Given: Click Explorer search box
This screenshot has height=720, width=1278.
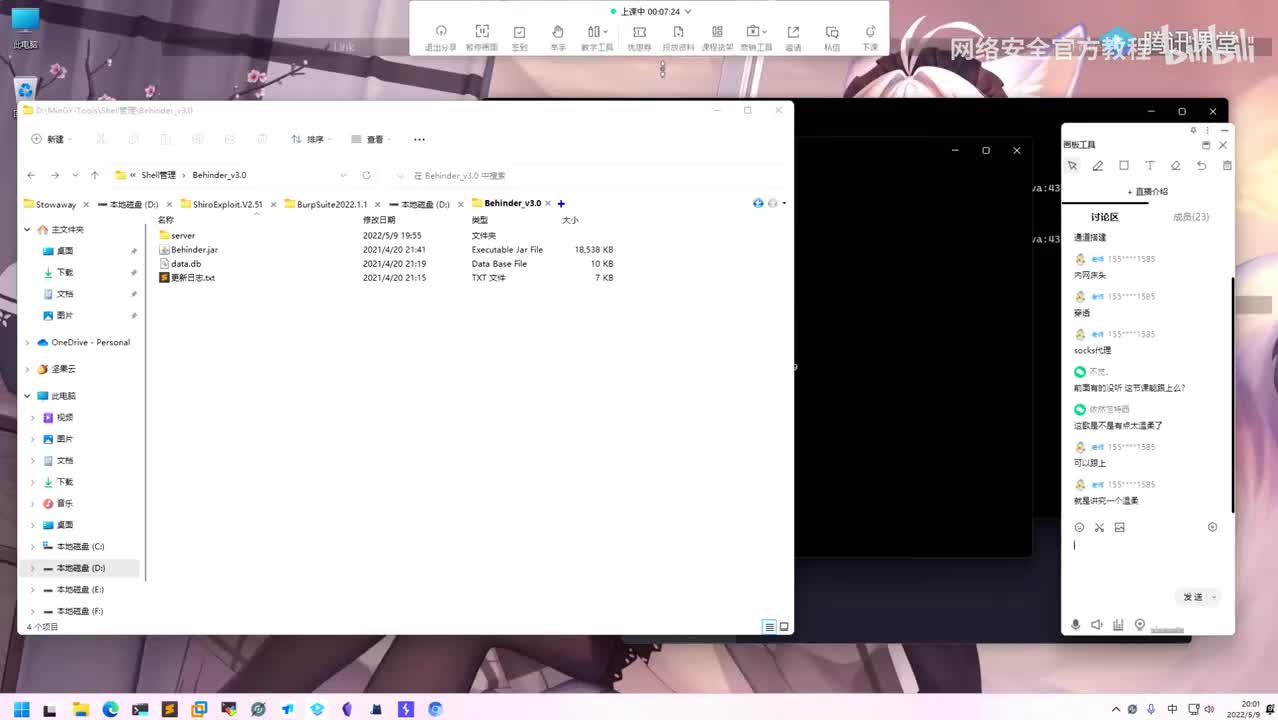Looking at the screenshot, I should pos(587,175).
